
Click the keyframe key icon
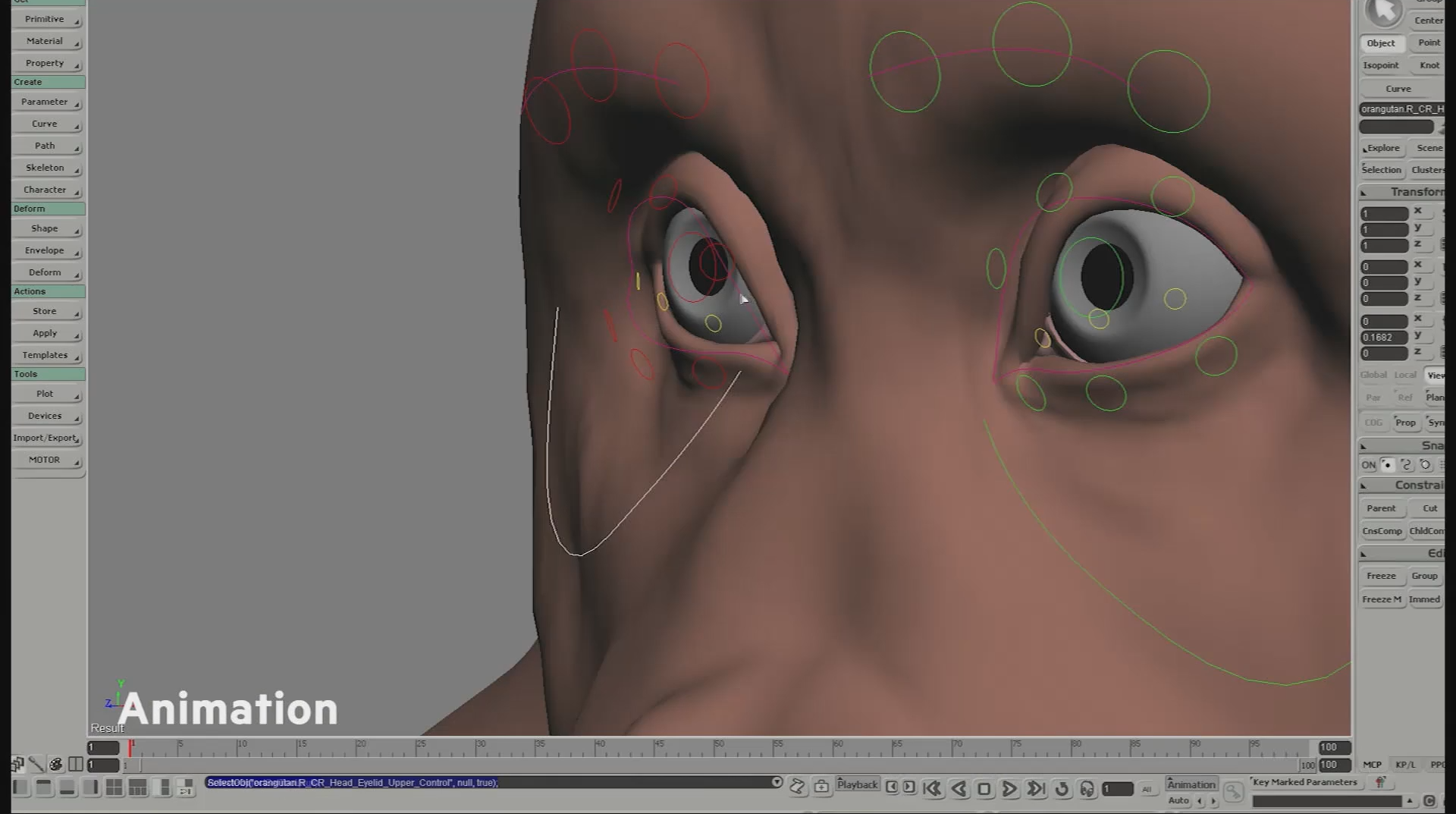click(1233, 792)
